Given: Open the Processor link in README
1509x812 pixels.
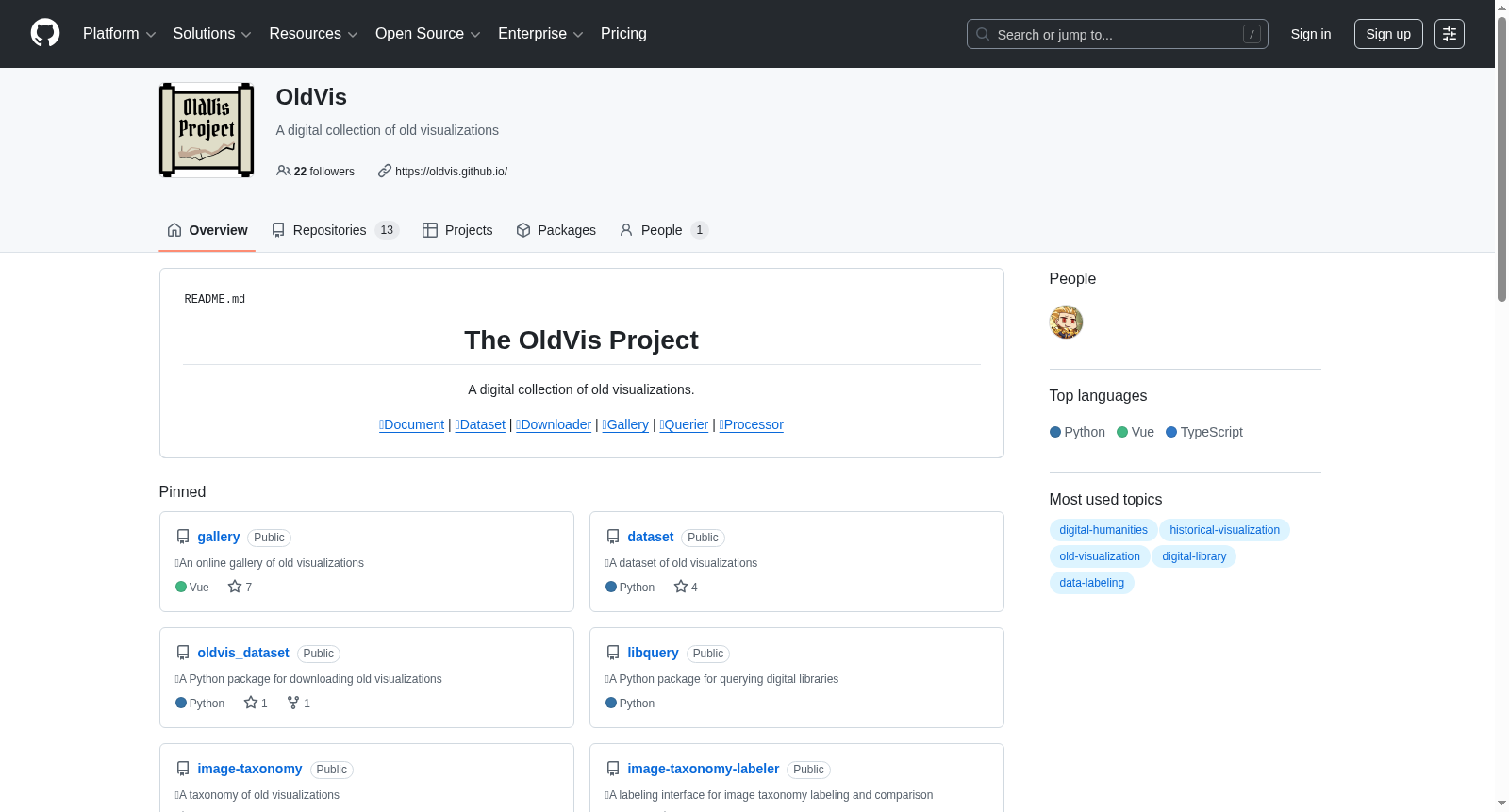Looking at the screenshot, I should pyautogui.click(x=752, y=424).
